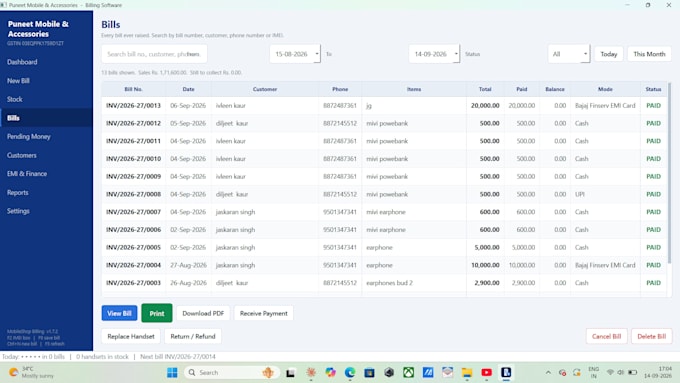The image size is (680, 383).
Task: Open YouTube app on the taskbar
Action: 487,373
